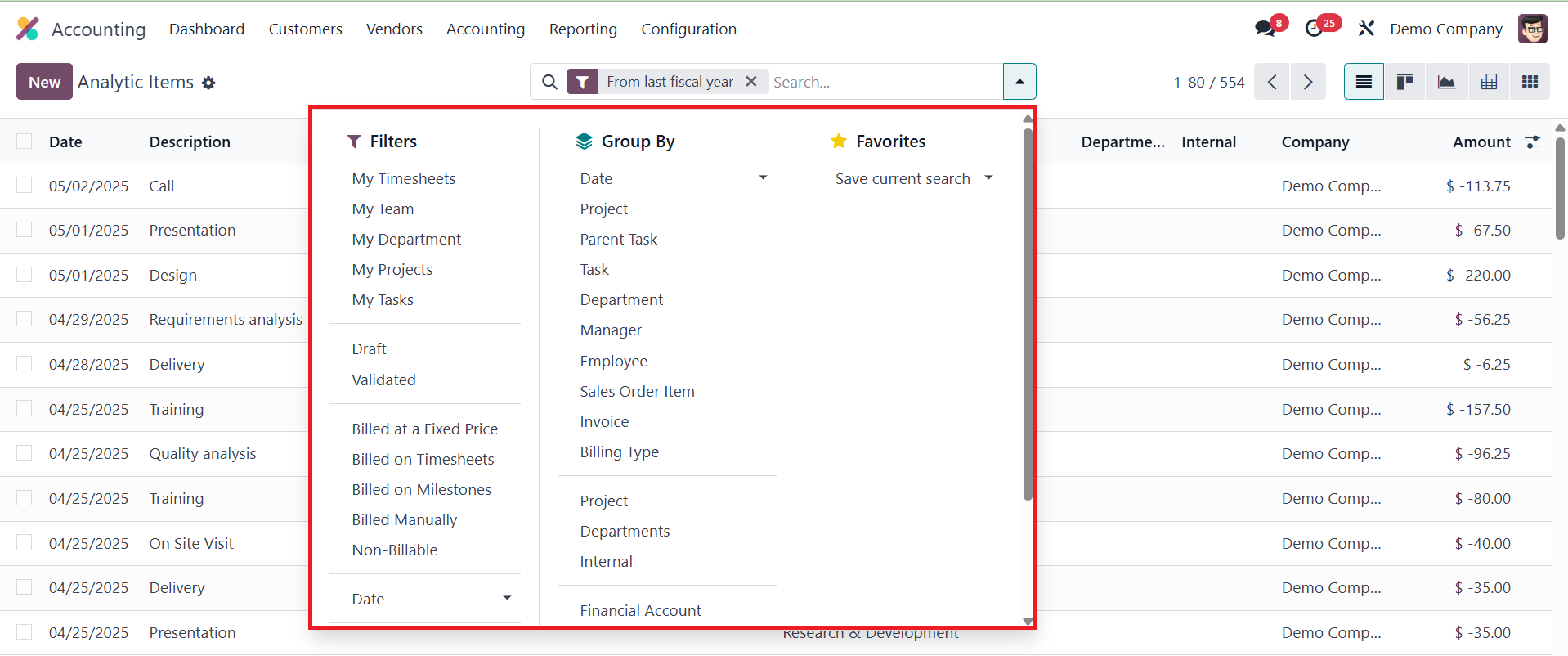Expand the Date group-by options

tap(763, 178)
